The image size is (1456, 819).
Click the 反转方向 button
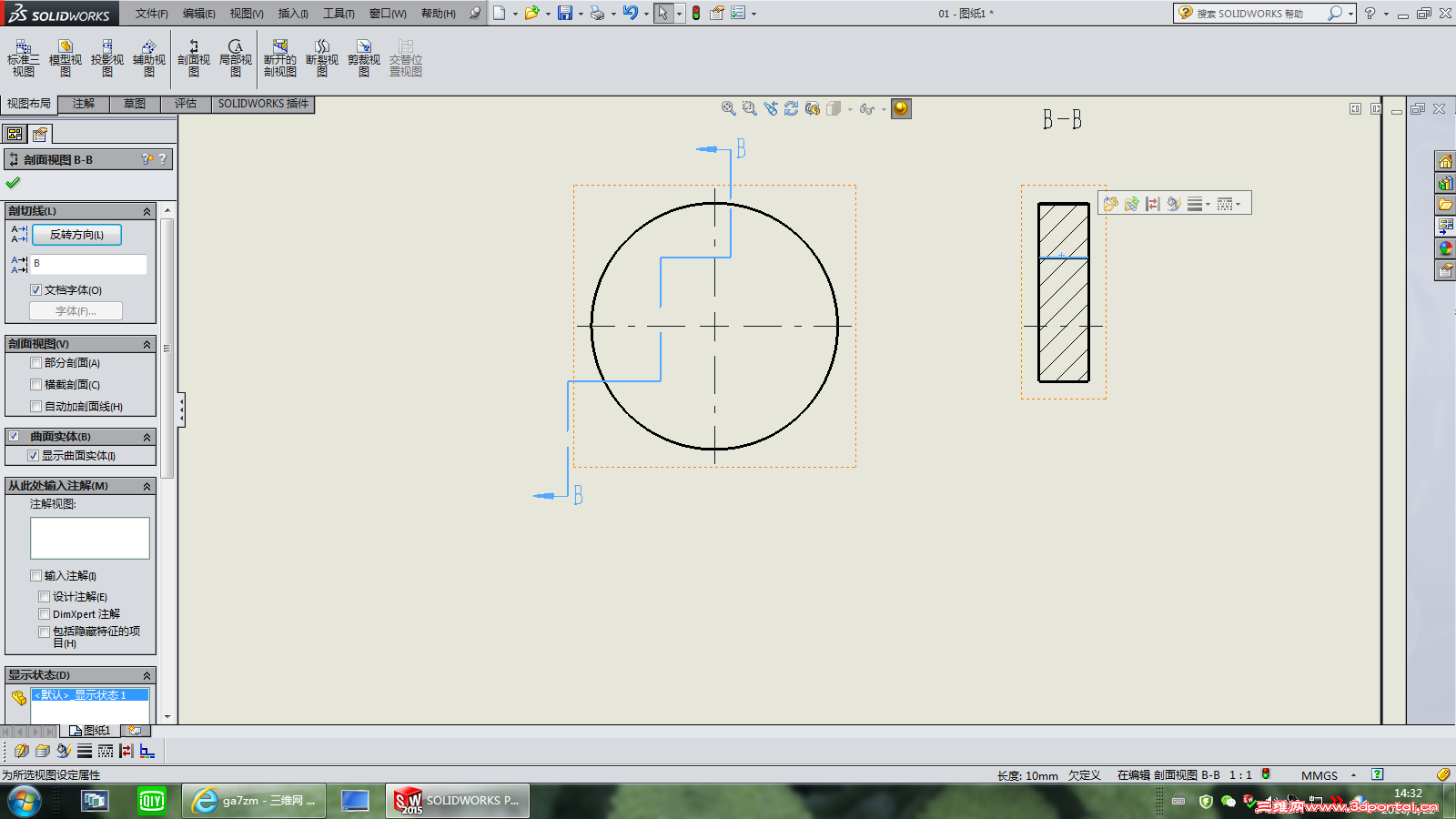76,235
